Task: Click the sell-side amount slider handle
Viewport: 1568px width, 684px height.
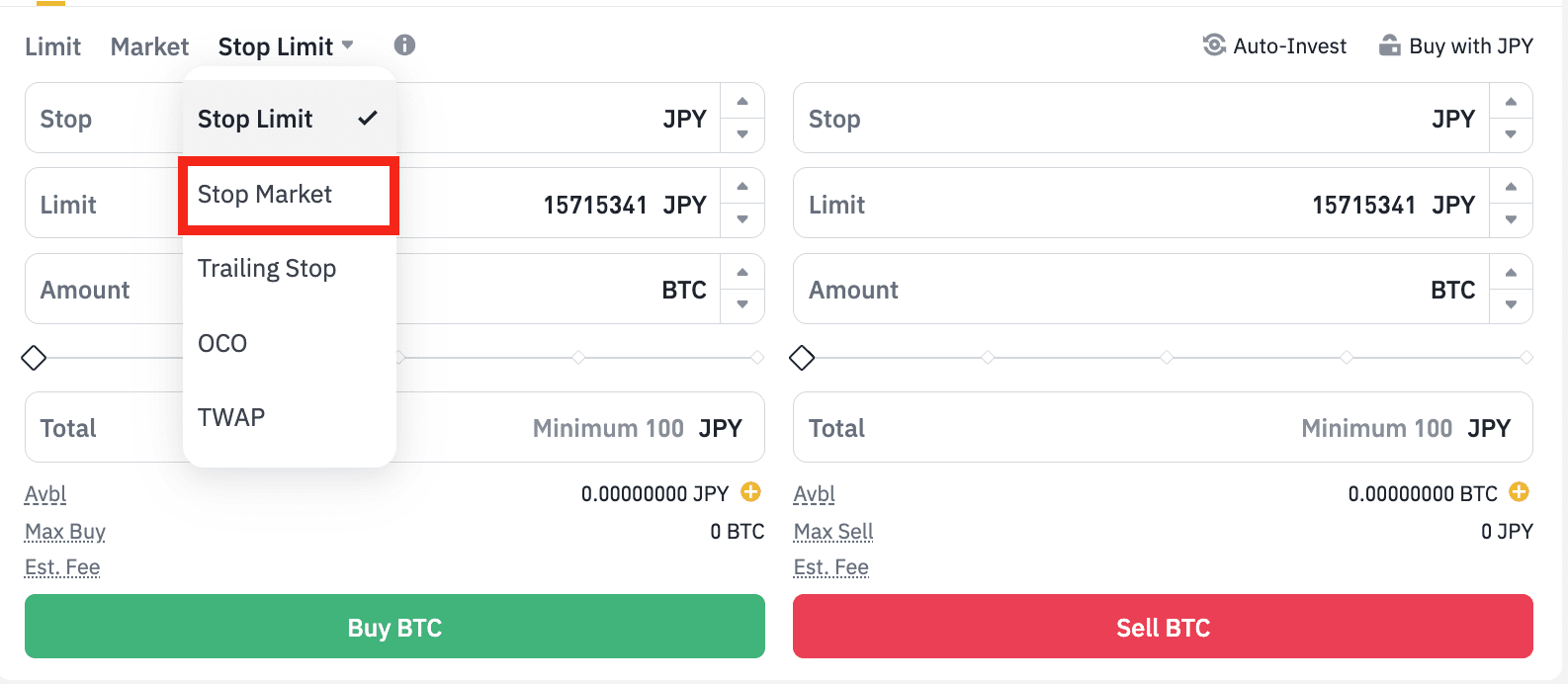Action: [802, 358]
